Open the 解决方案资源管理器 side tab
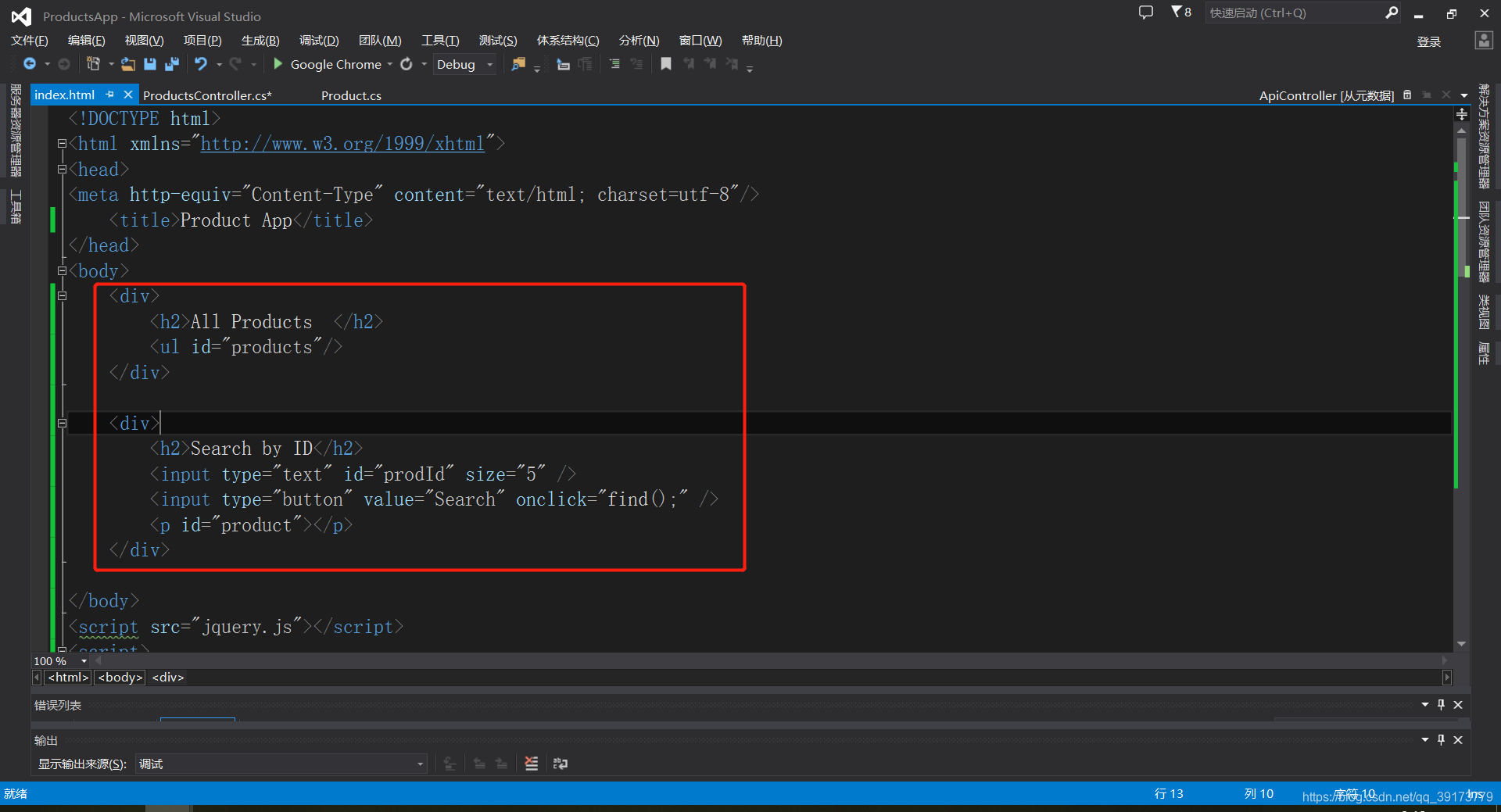 (1484, 136)
